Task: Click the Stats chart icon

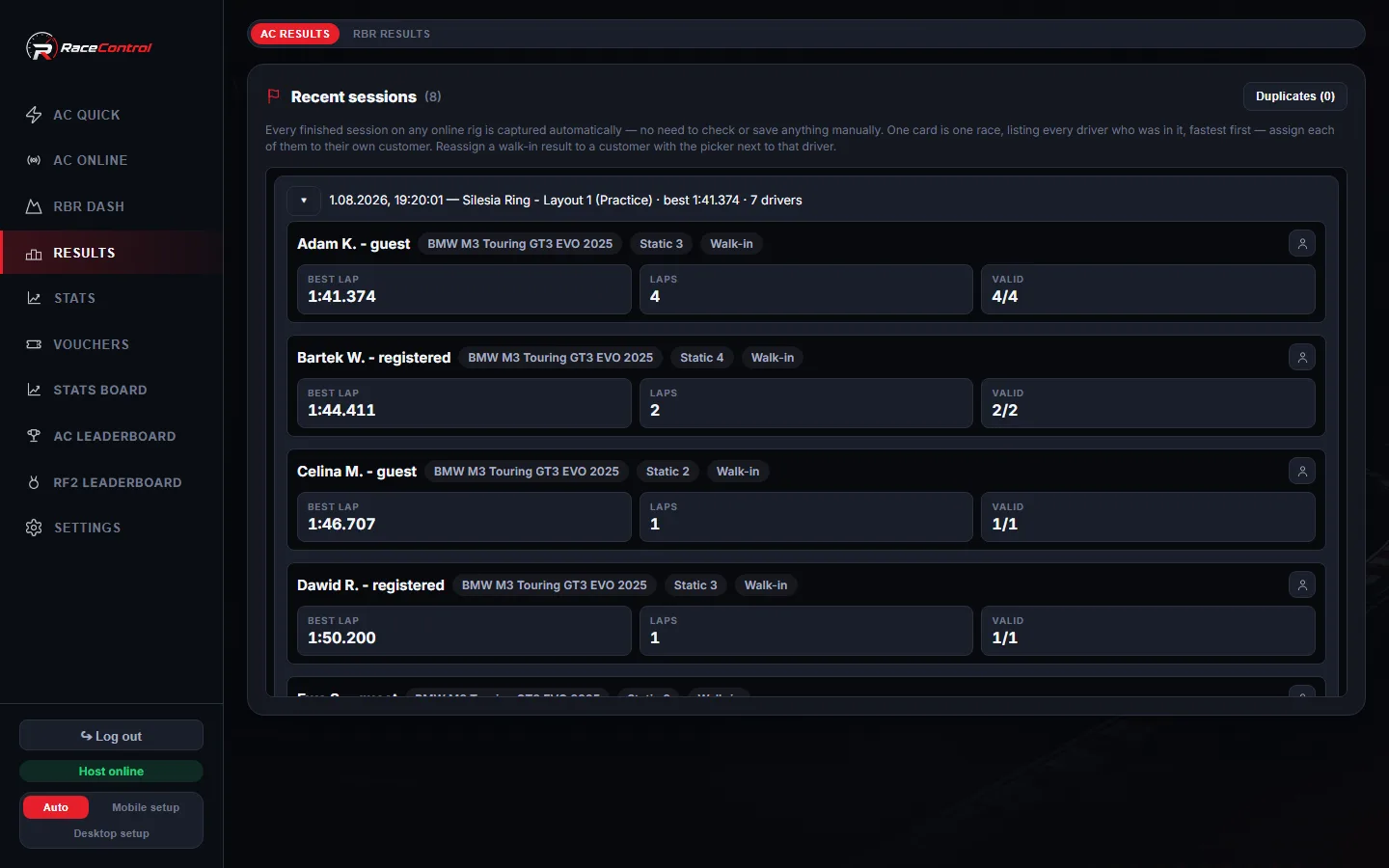Action: [x=34, y=298]
